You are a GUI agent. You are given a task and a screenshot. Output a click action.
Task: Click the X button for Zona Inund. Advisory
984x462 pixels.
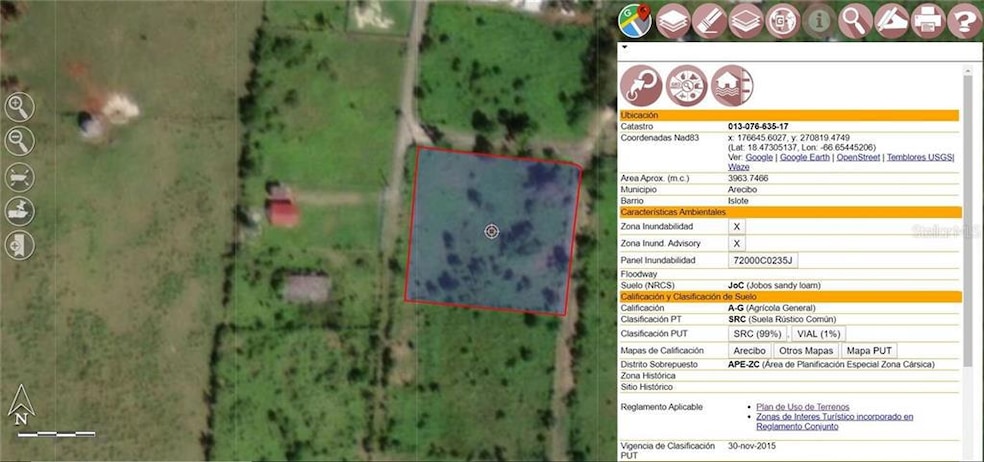click(x=737, y=244)
